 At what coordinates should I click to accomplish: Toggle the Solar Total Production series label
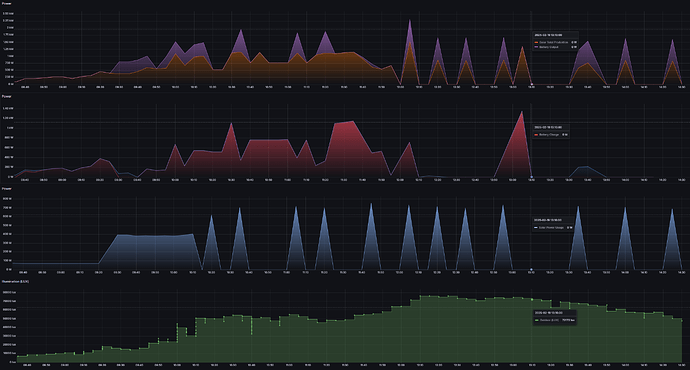(554, 42)
